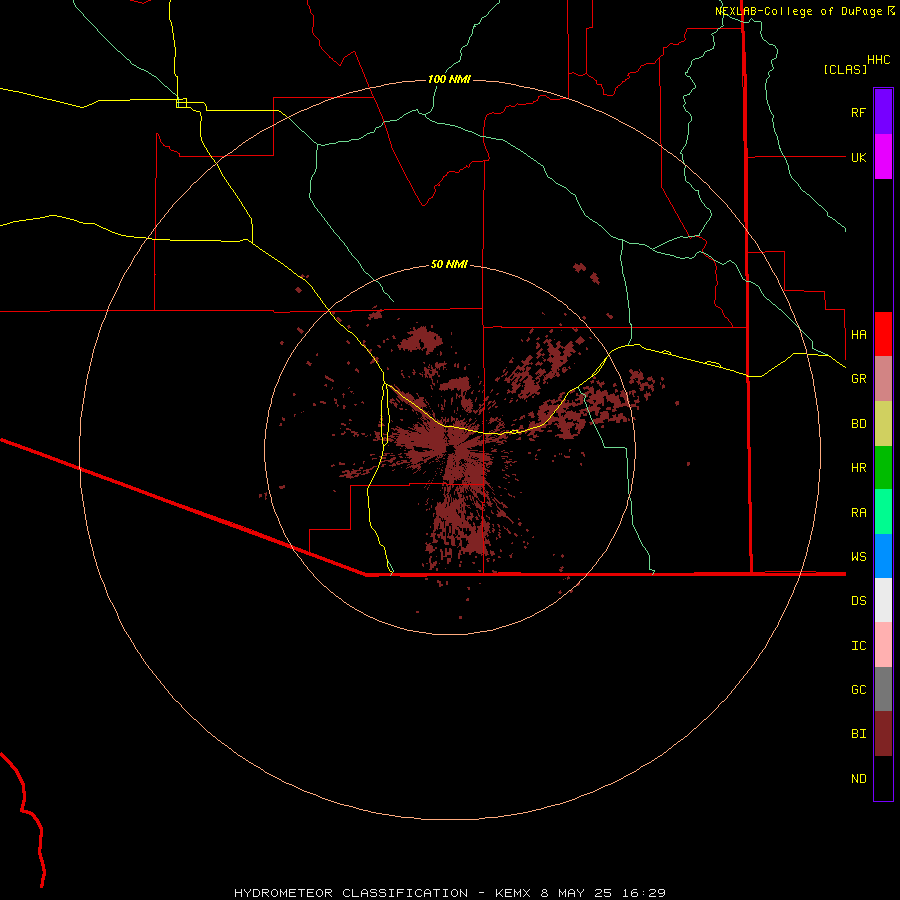Click the WS blue legend swatch
This screenshot has width=900, height=900.
883,556
